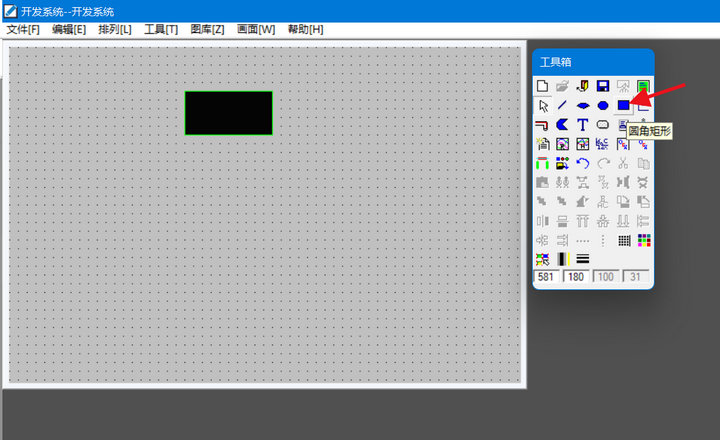Open the color palette grid icon

tap(643, 240)
